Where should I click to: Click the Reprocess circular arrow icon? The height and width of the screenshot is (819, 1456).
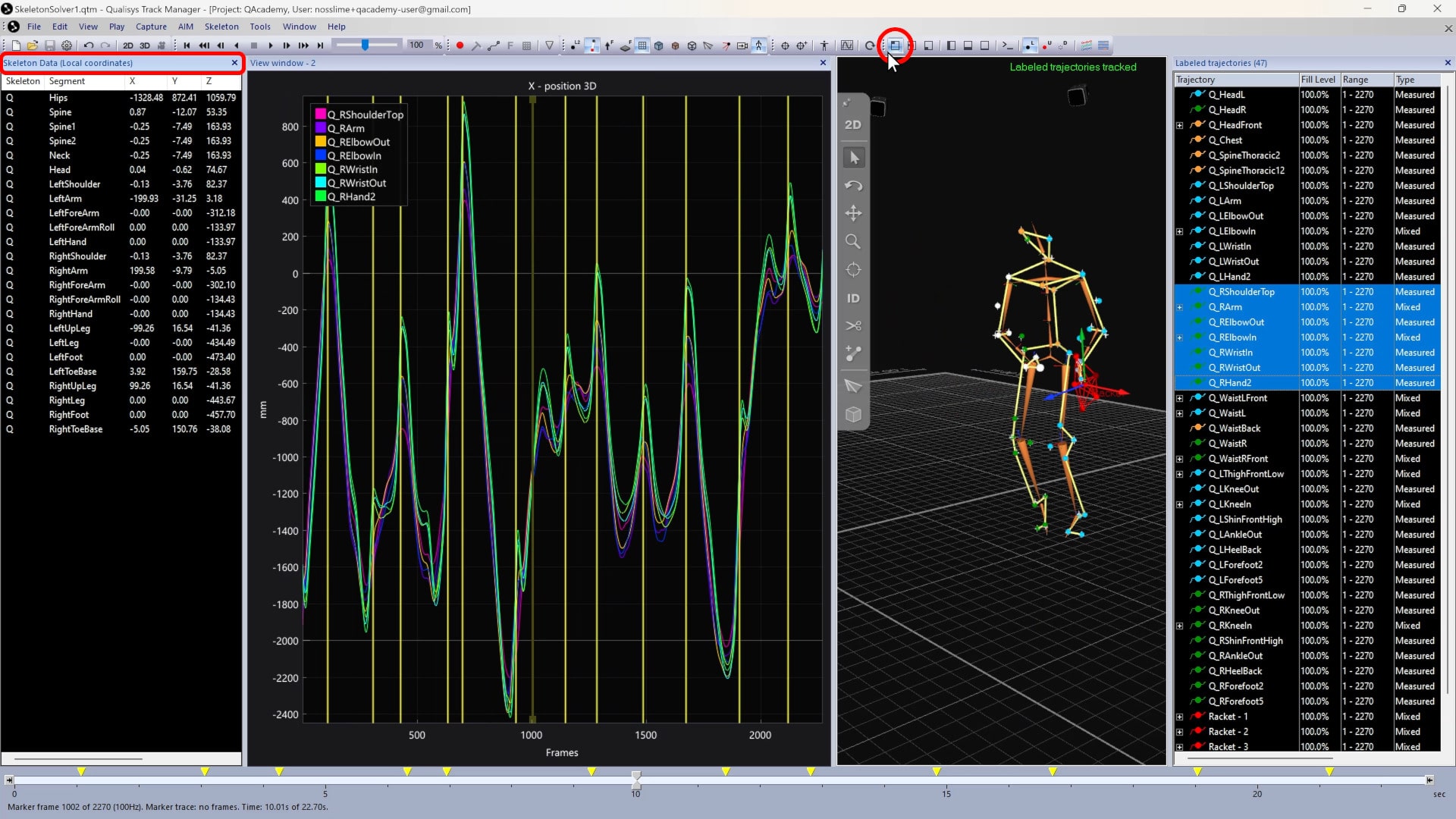point(869,45)
